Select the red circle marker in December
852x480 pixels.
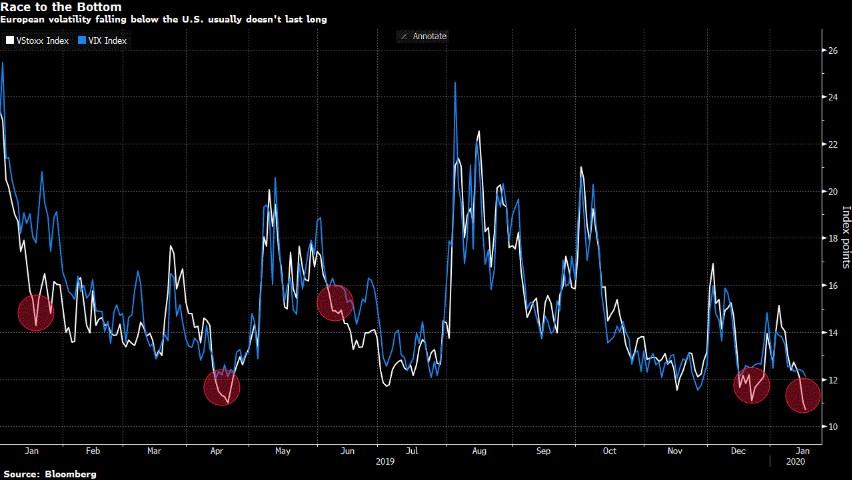point(750,385)
